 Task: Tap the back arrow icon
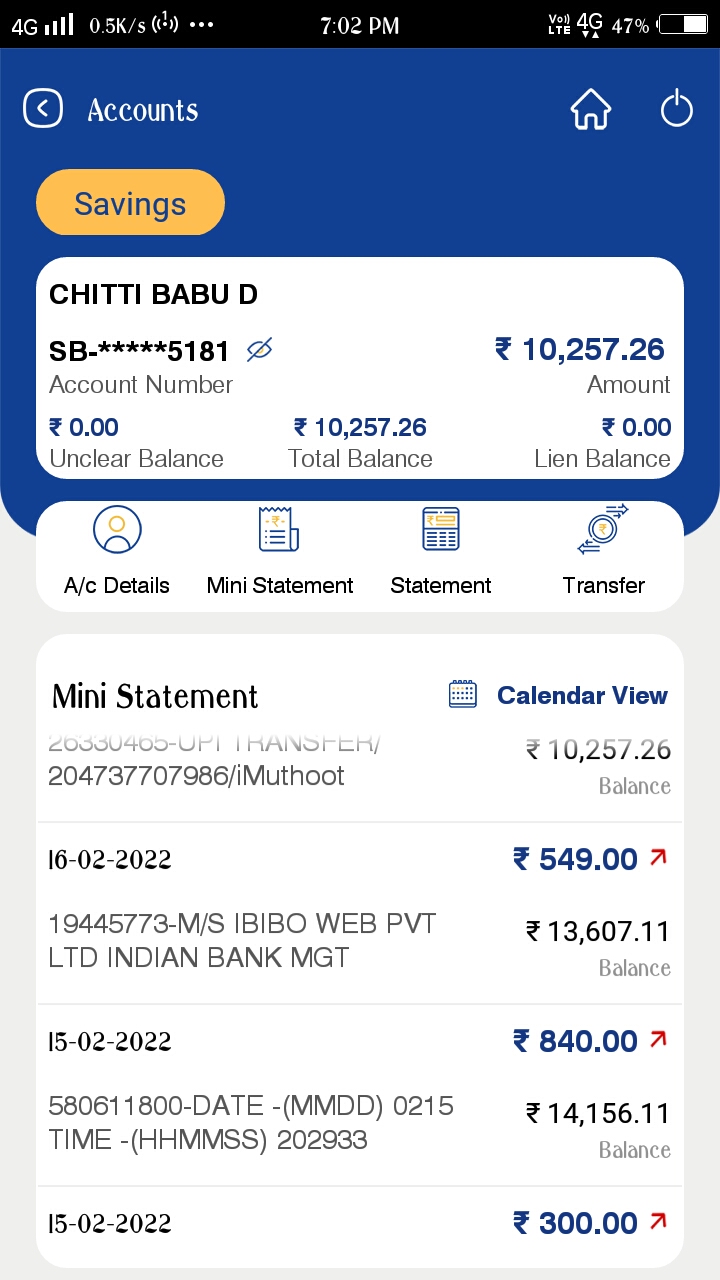(43, 109)
